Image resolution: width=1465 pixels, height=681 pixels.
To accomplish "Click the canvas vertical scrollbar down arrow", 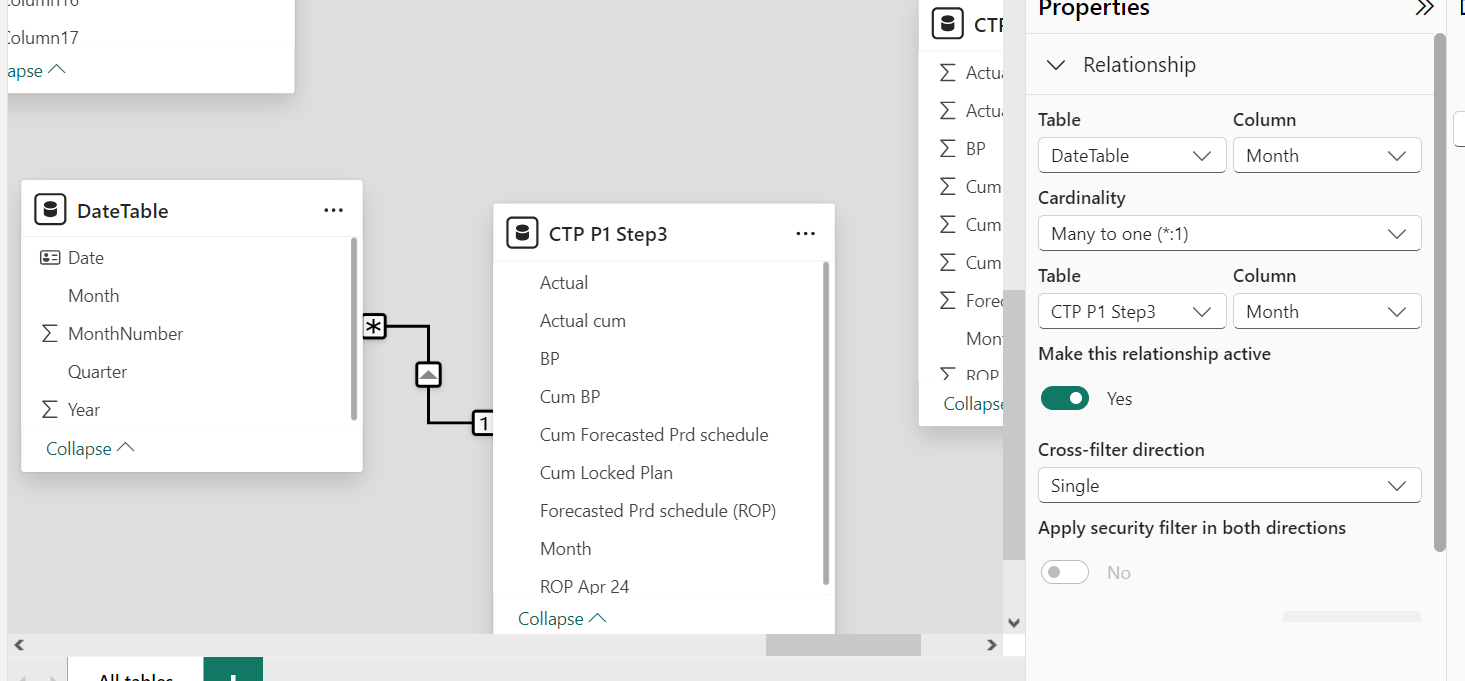I will (x=1014, y=622).
